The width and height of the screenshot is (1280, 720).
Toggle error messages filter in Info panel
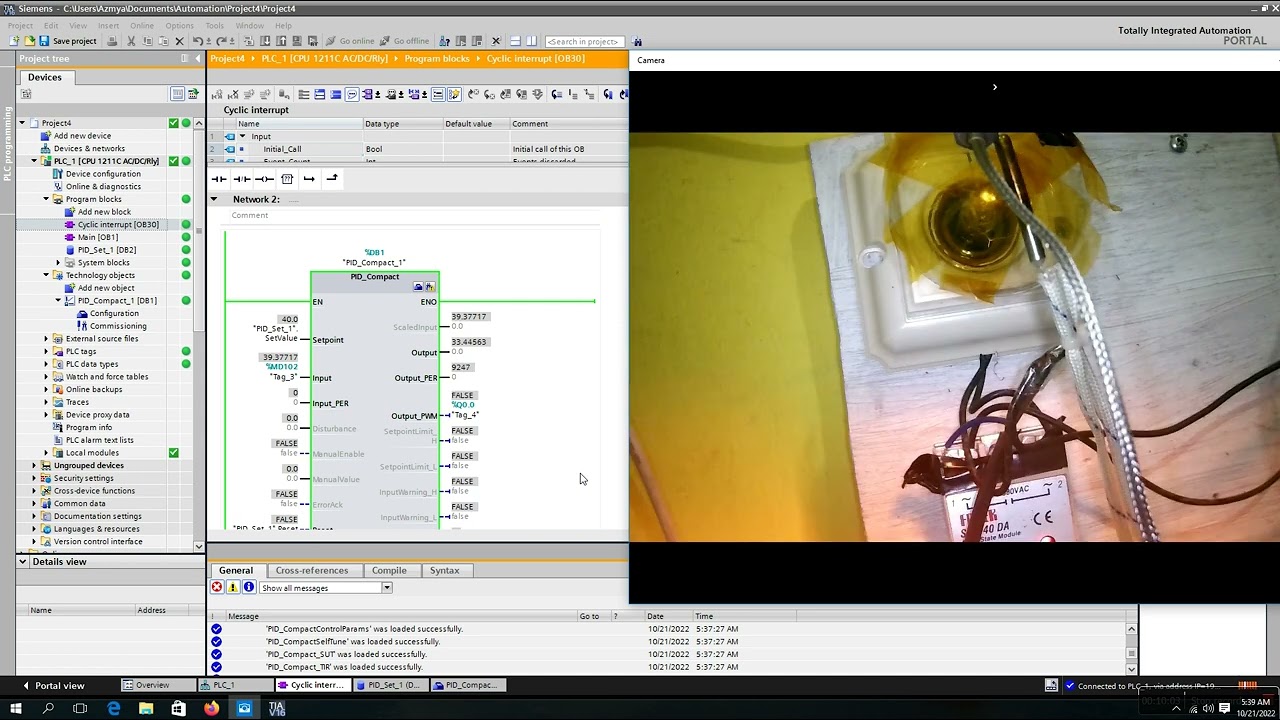(x=217, y=588)
